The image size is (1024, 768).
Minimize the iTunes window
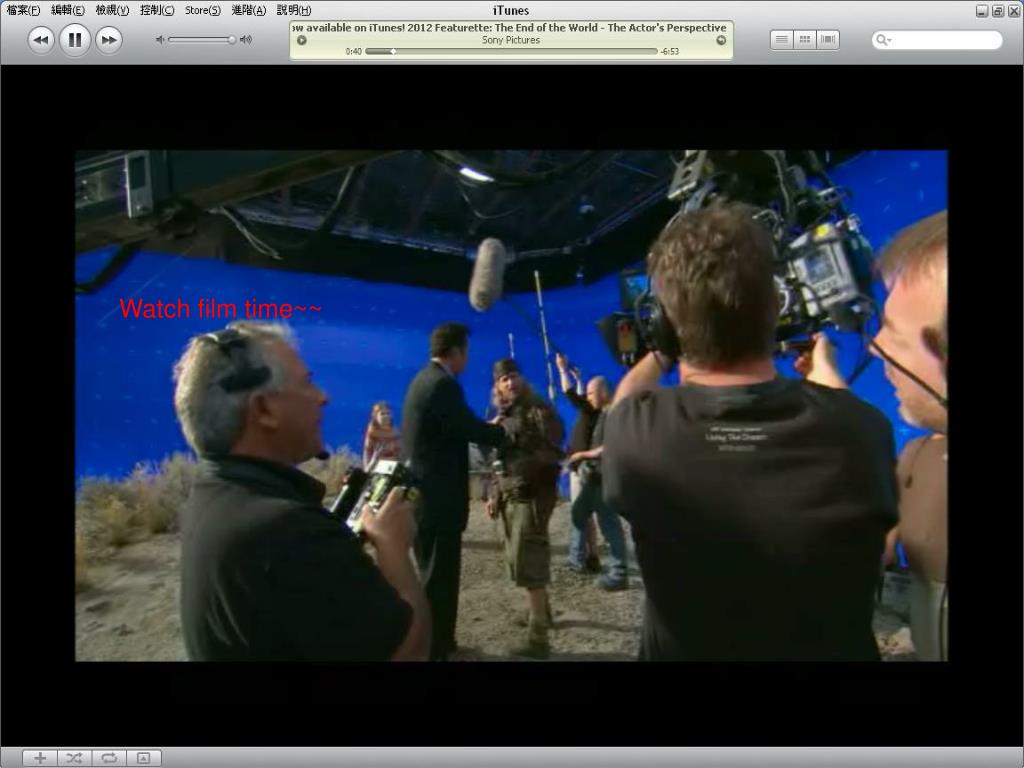(x=982, y=10)
